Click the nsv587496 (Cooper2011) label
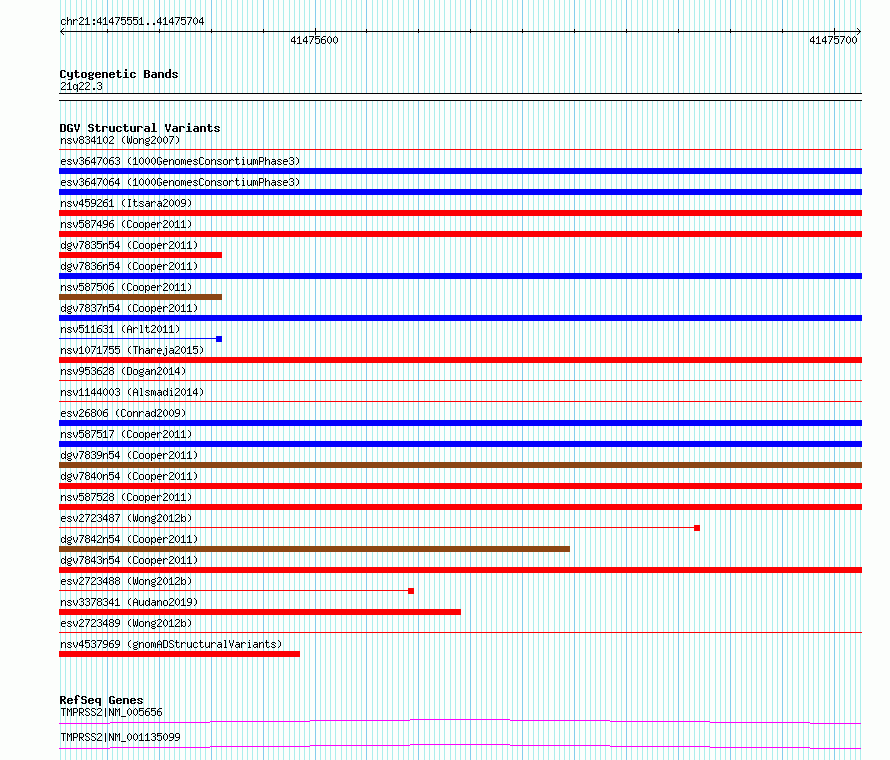The width and height of the screenshot is (890, 760). click(x=126, y=224)
